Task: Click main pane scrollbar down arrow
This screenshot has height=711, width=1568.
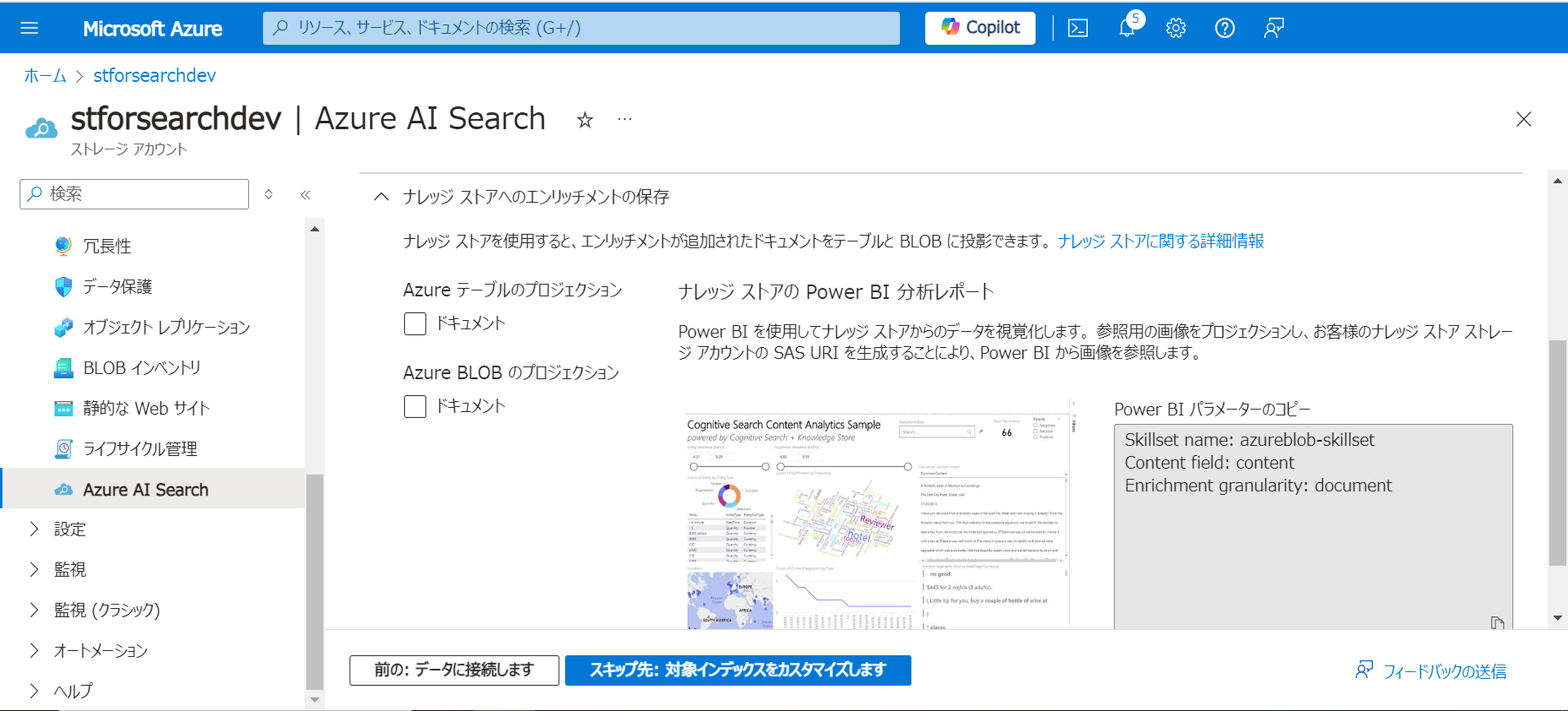Action: coord(1557,618)
